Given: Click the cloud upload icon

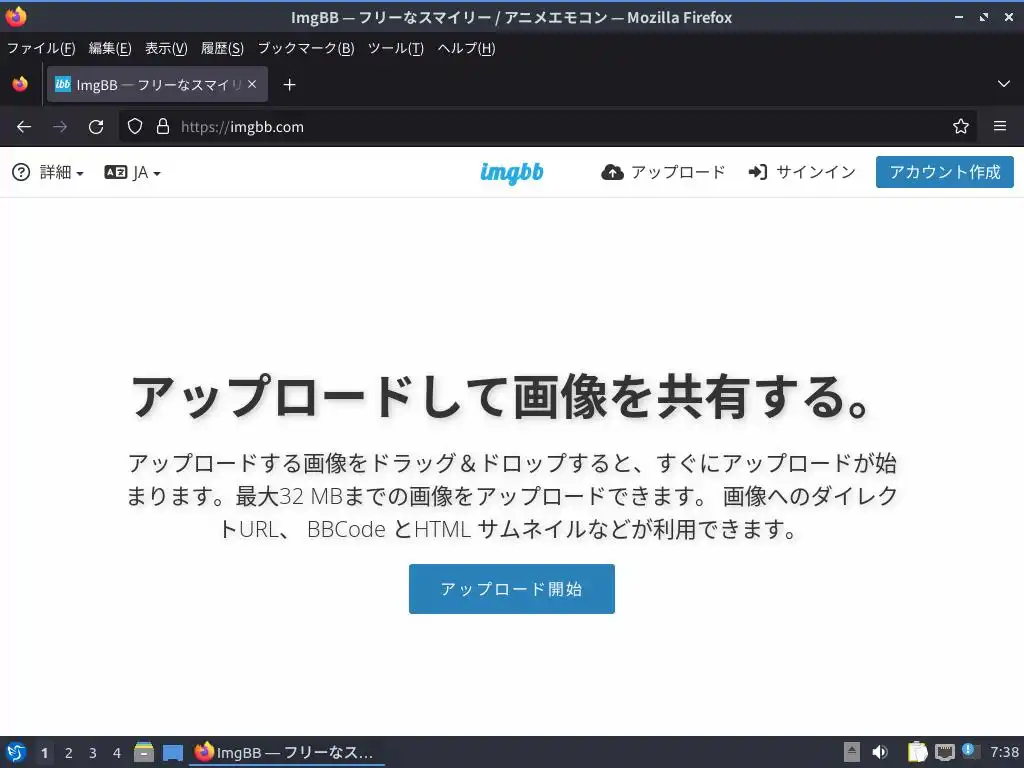Looking at the screenshot, I should pyautogui.click(x=612, y=172).
